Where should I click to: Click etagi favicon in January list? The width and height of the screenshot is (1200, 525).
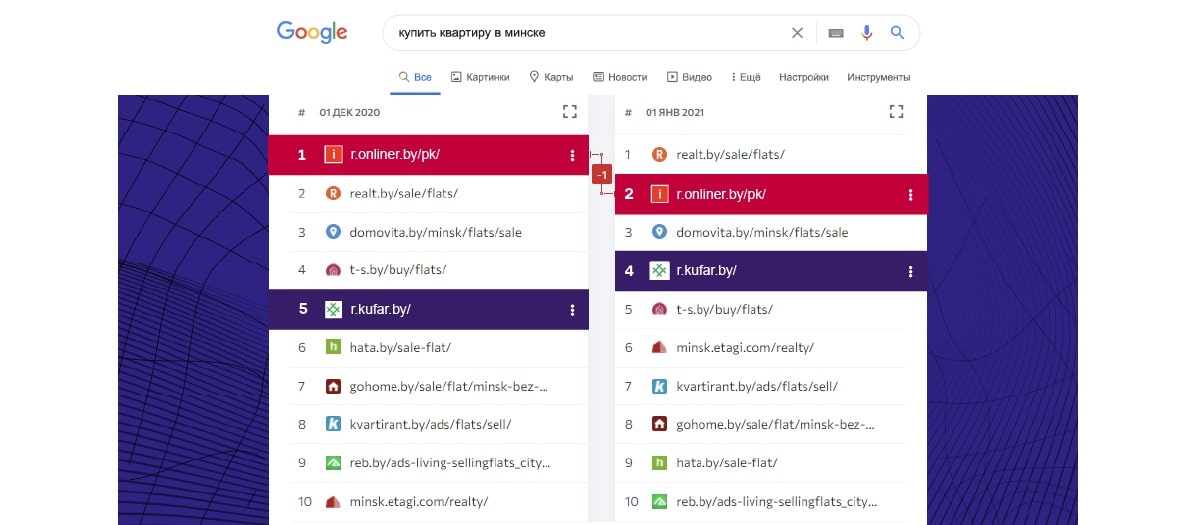[x=659, y=348]
